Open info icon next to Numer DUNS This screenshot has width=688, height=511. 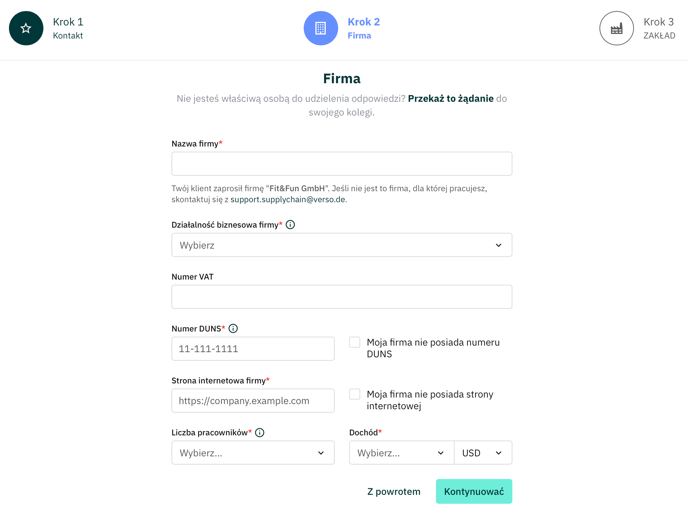point(233,329)
